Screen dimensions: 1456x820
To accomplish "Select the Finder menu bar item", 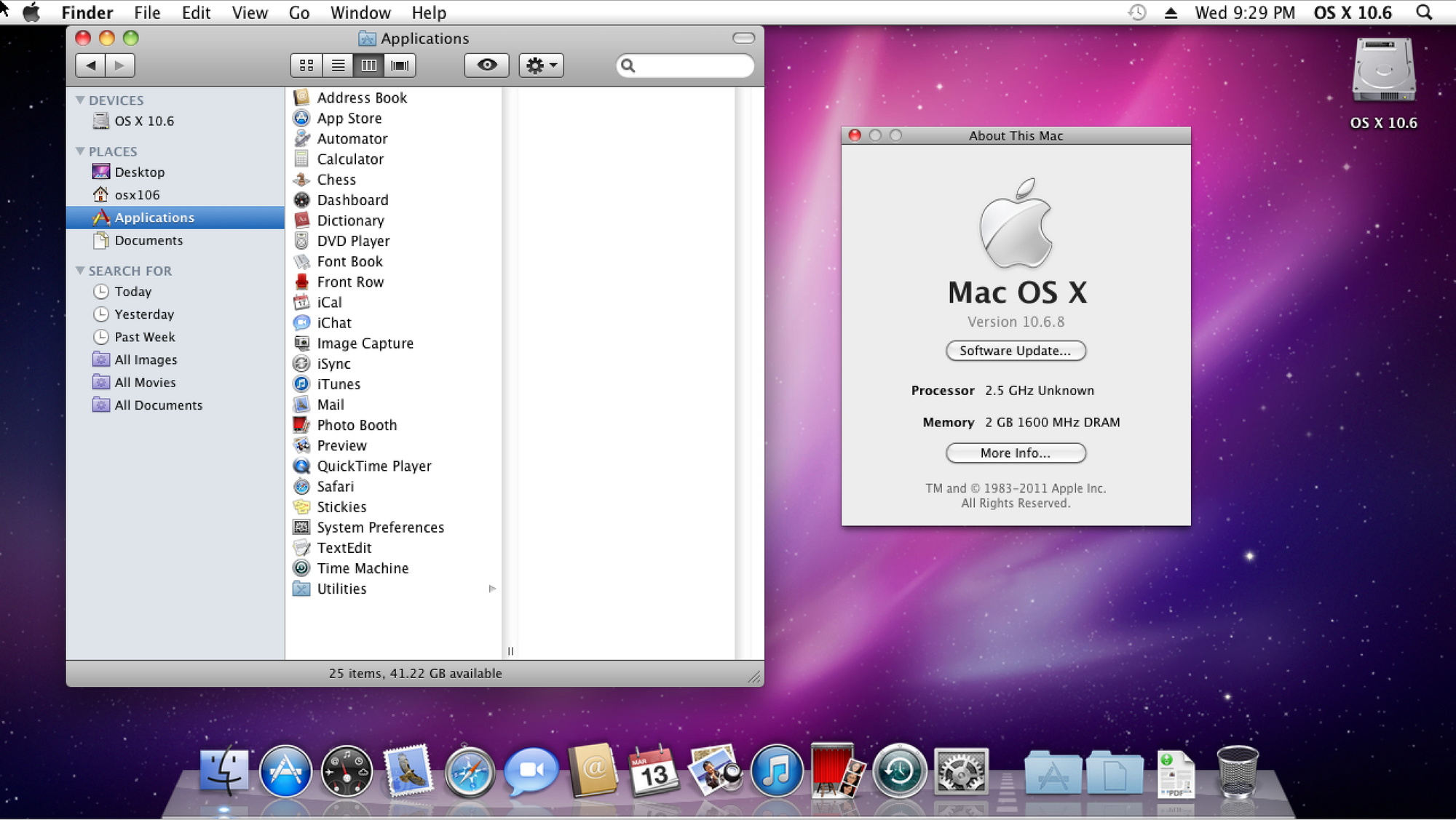I will (87, 12).
